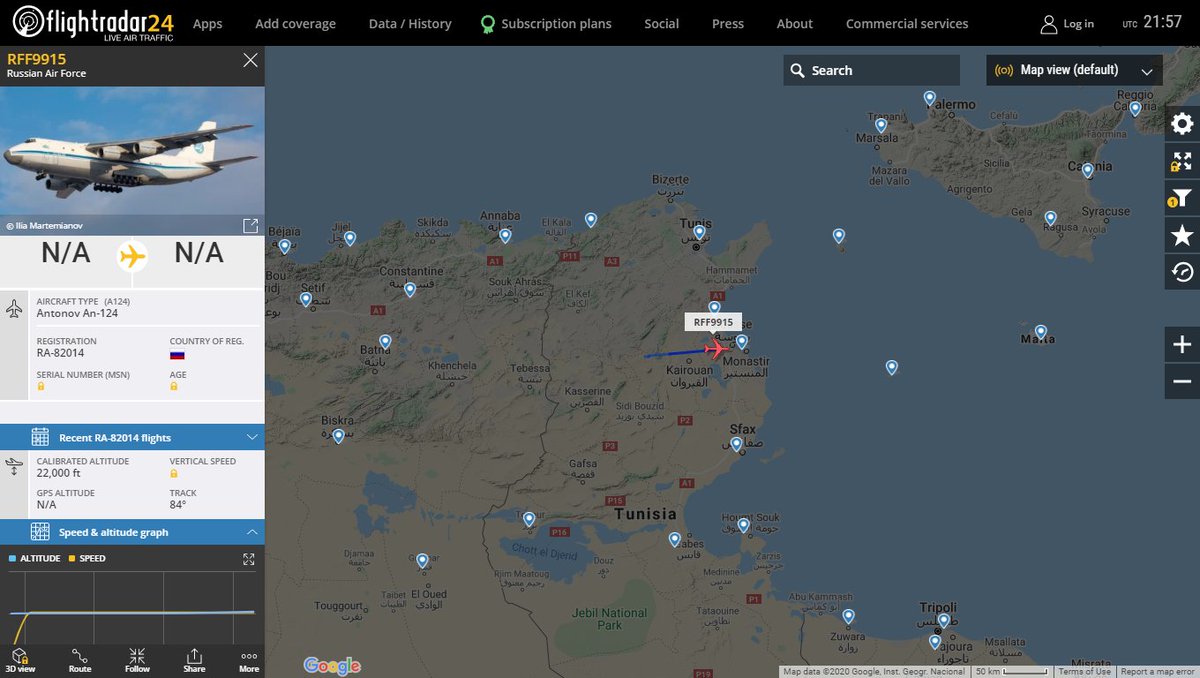Click the map Search field
The image size is (1200, 678).
(x=871, y=70)
